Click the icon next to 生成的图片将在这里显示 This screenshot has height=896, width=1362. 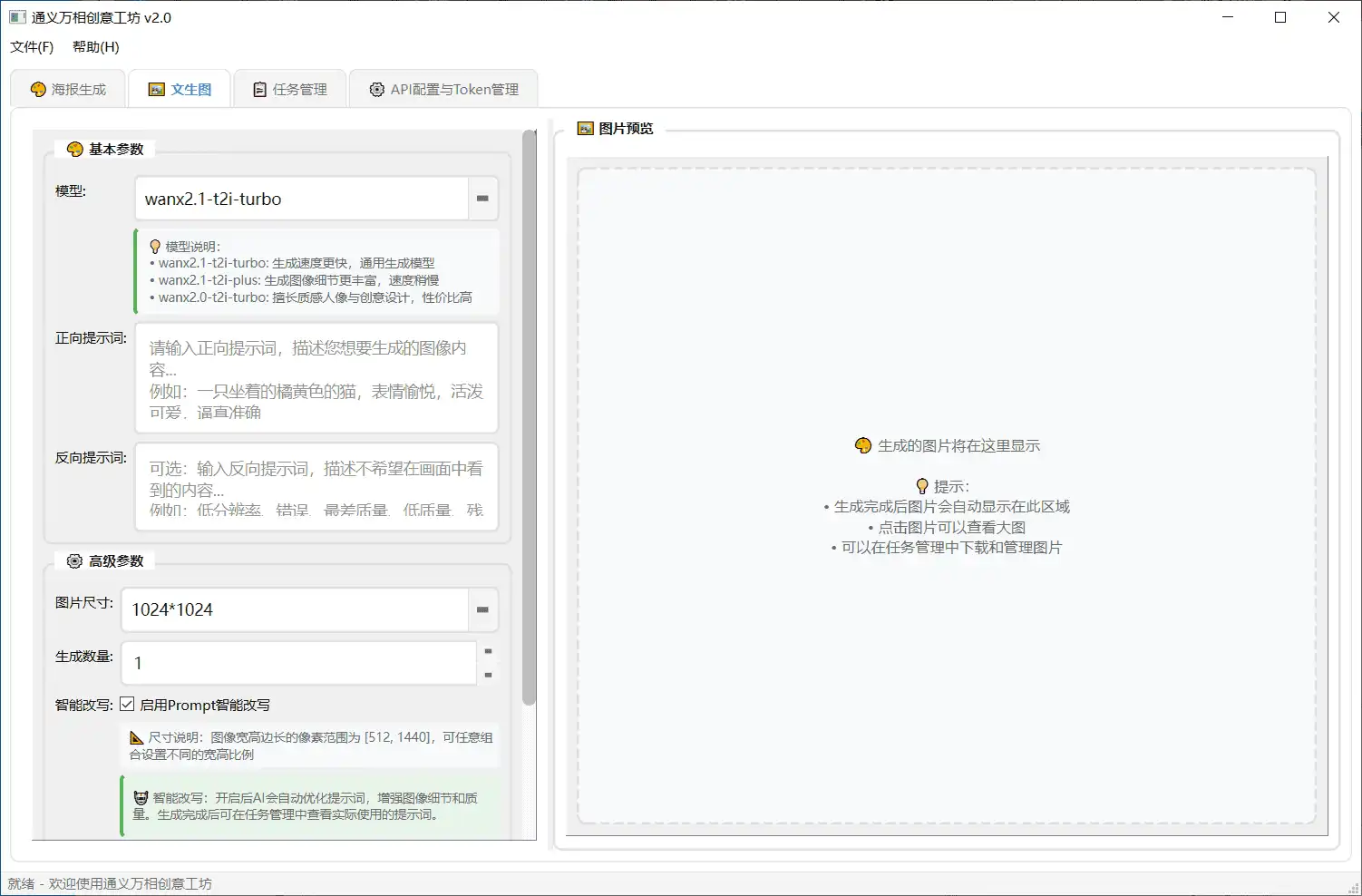click(x=861, y=445)
